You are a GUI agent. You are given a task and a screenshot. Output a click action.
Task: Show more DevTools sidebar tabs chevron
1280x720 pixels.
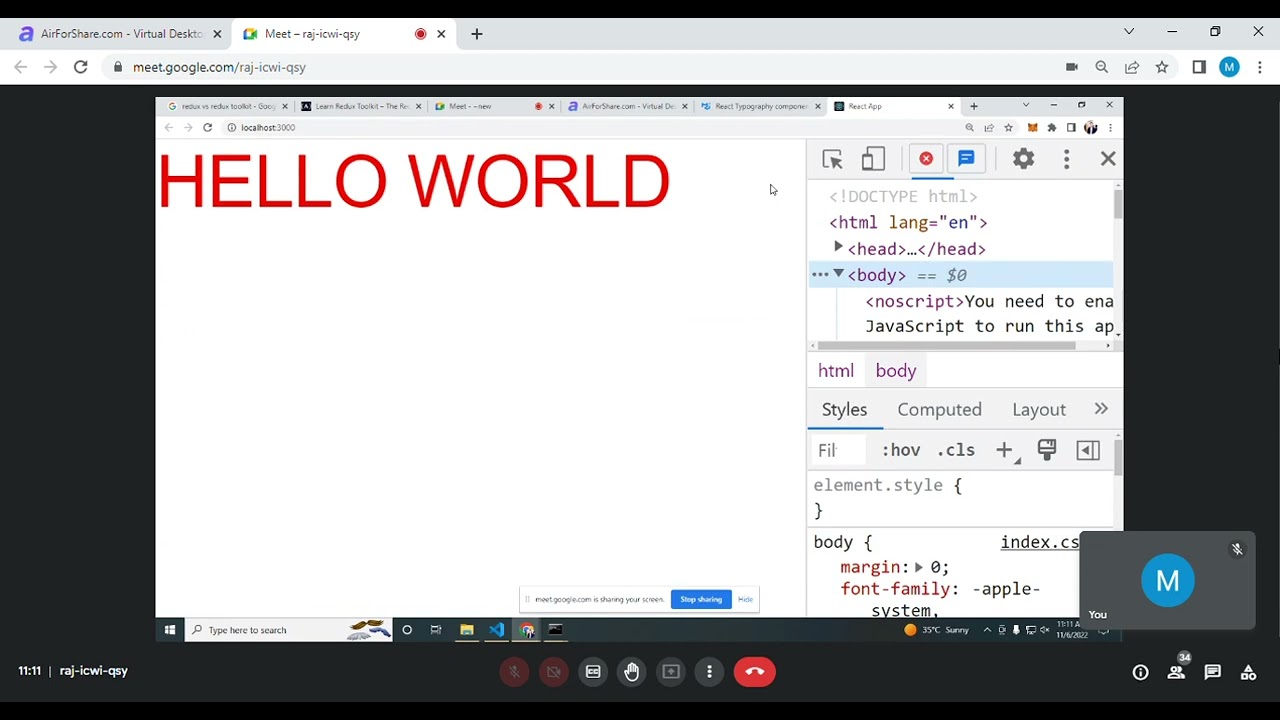[x=1101, y=409]
